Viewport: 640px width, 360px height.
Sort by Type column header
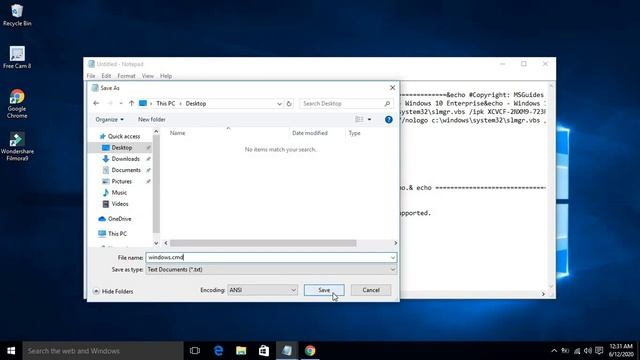click(354, 133)
